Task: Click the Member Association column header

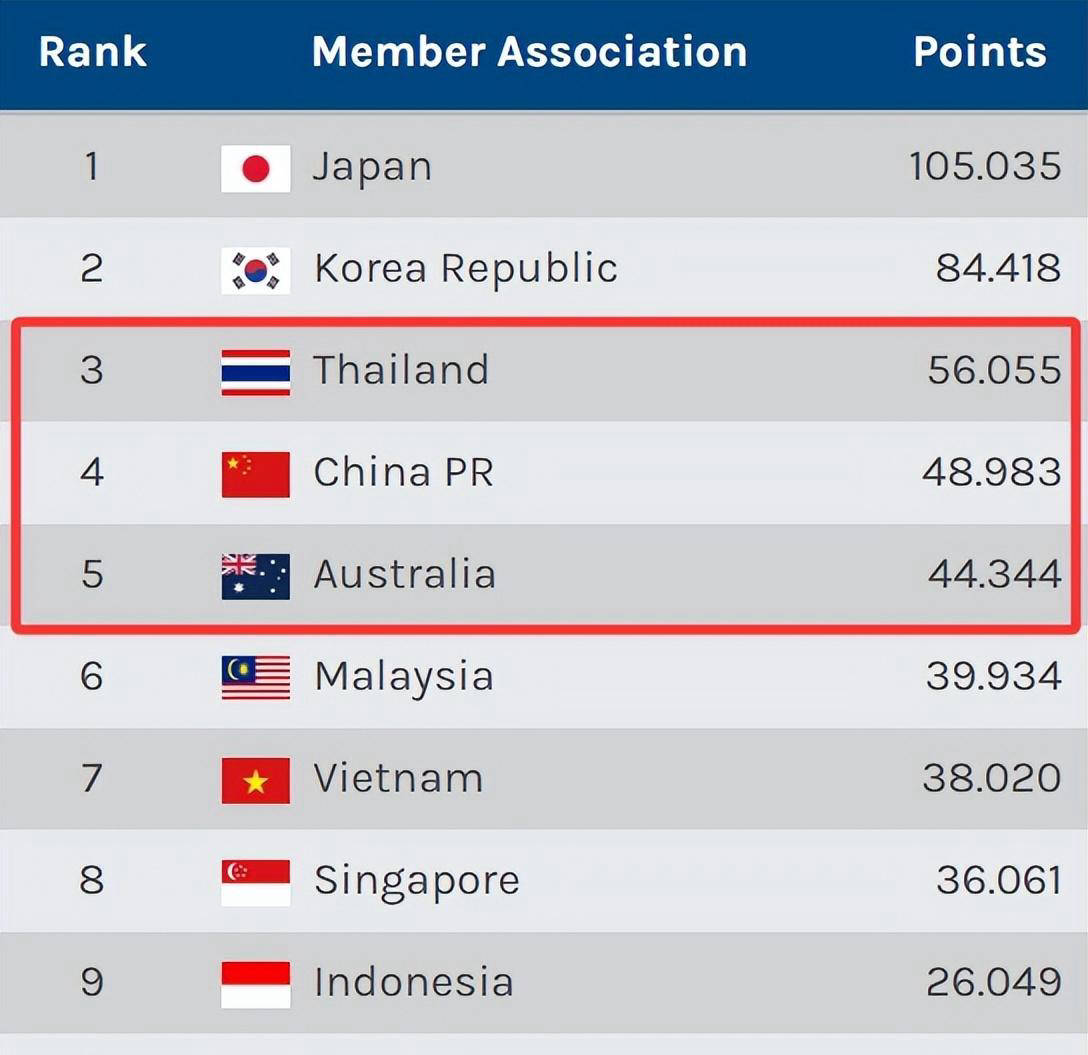Action: (x=529, y=52)
